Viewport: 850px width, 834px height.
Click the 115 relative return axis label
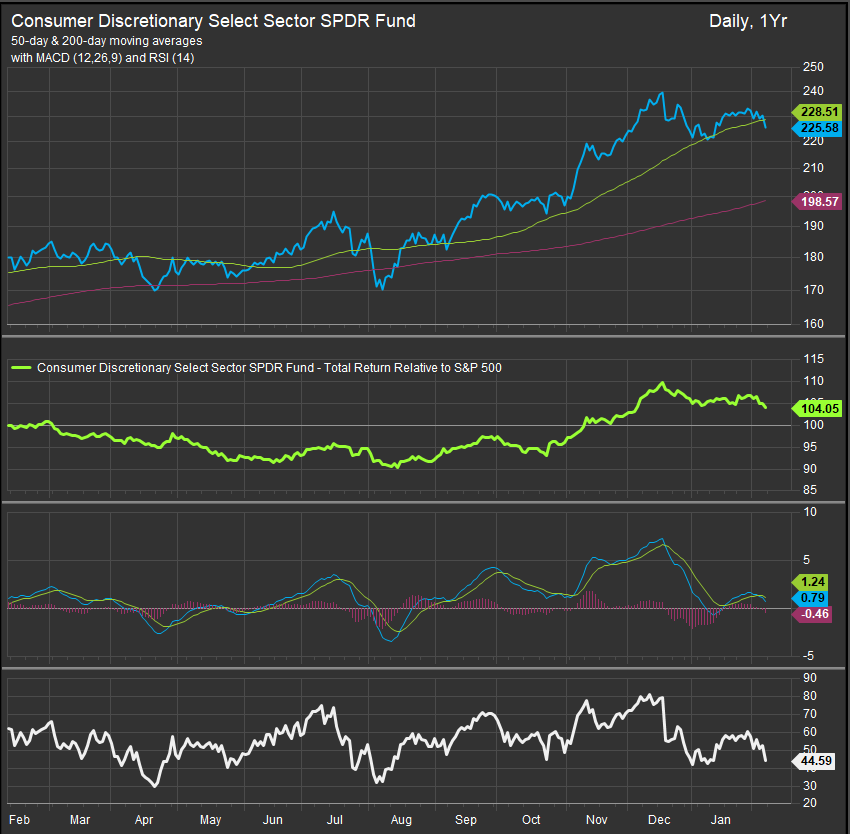coord(813,358)
